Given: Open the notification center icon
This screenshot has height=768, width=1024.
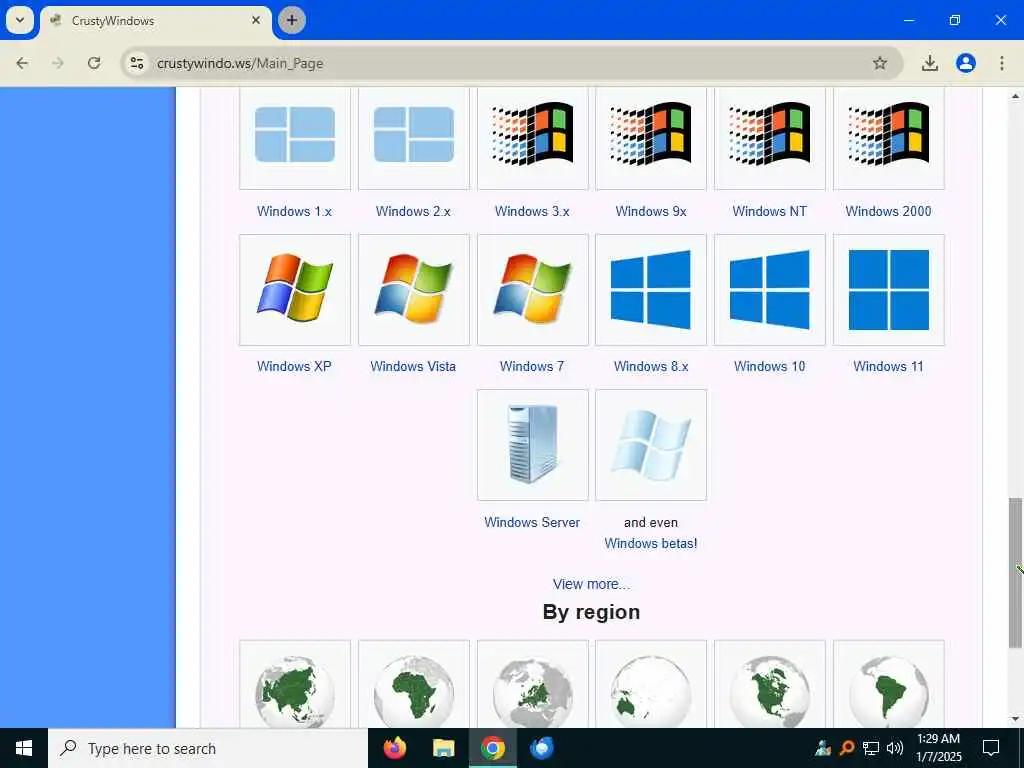Looking at the screenshot, I should 991,748.
